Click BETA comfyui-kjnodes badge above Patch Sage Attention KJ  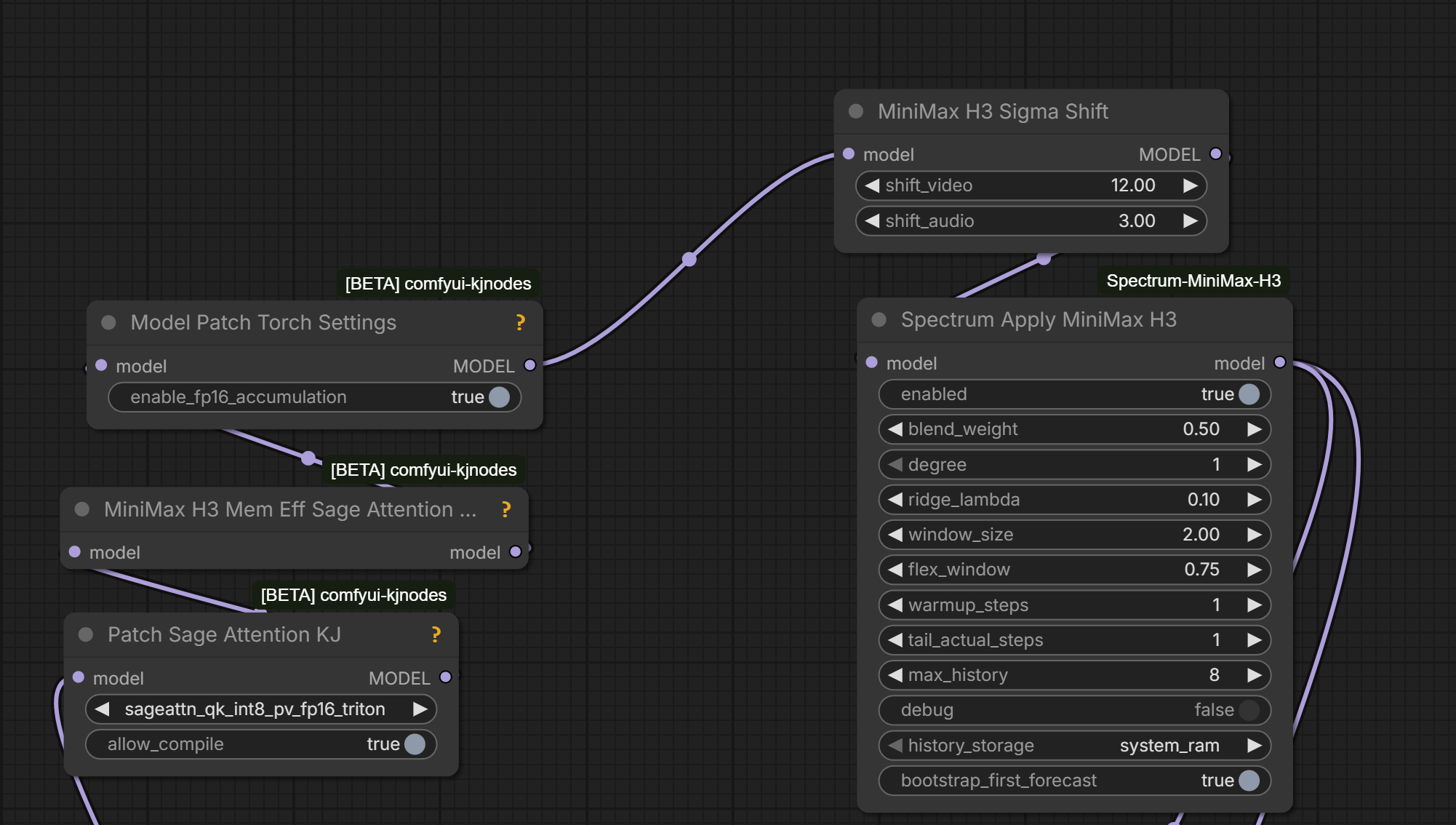pos(353,595)
